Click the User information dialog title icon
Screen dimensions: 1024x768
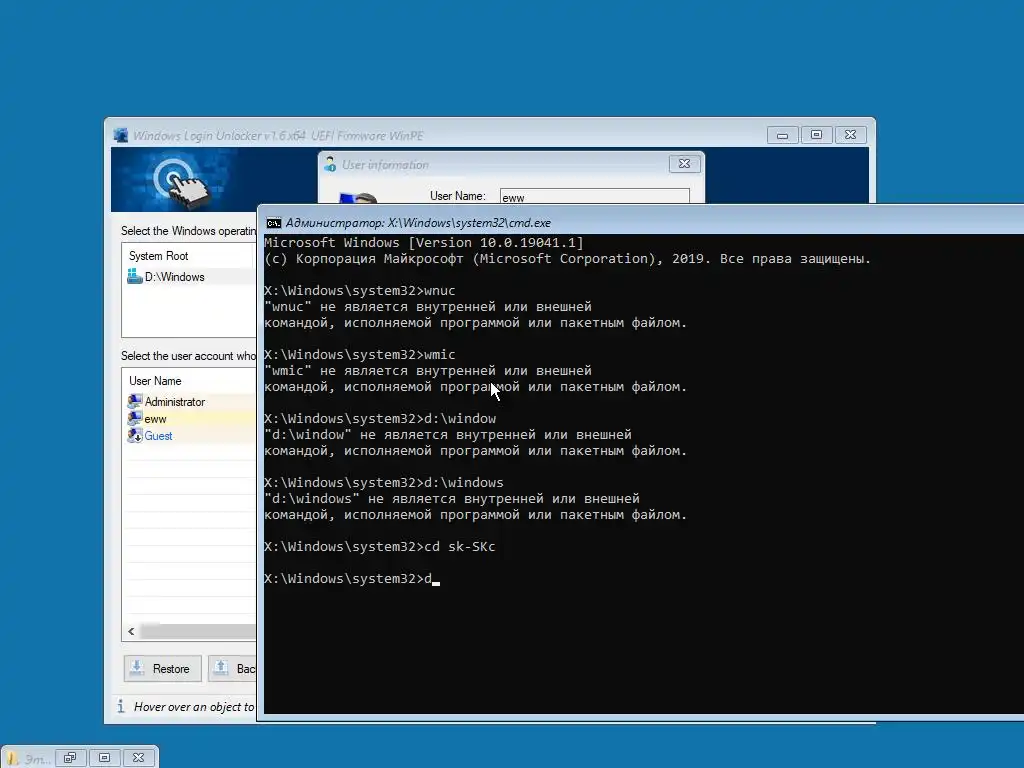coord(330,164)
